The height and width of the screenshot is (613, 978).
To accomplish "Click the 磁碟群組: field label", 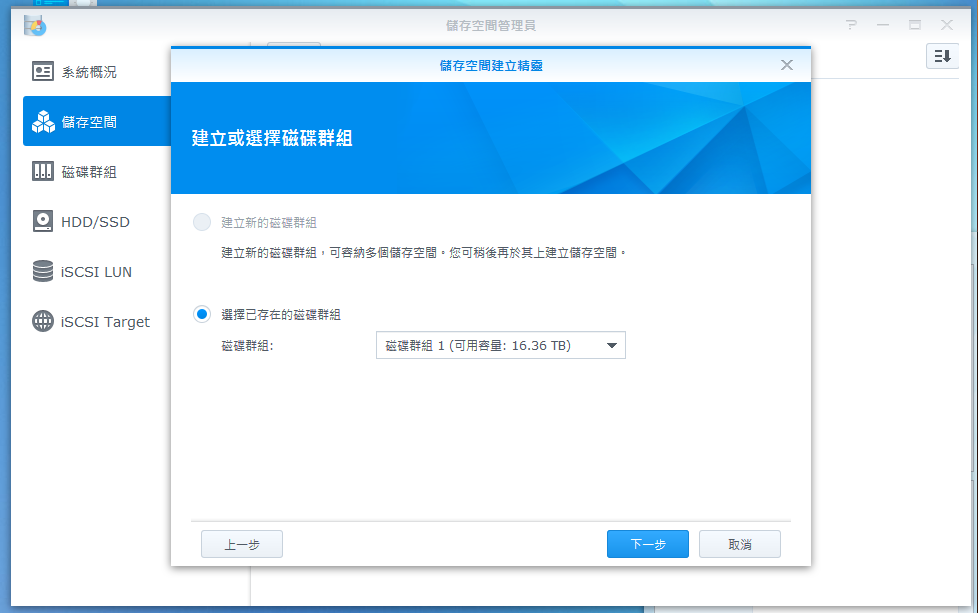I will [x=248, y=345].
